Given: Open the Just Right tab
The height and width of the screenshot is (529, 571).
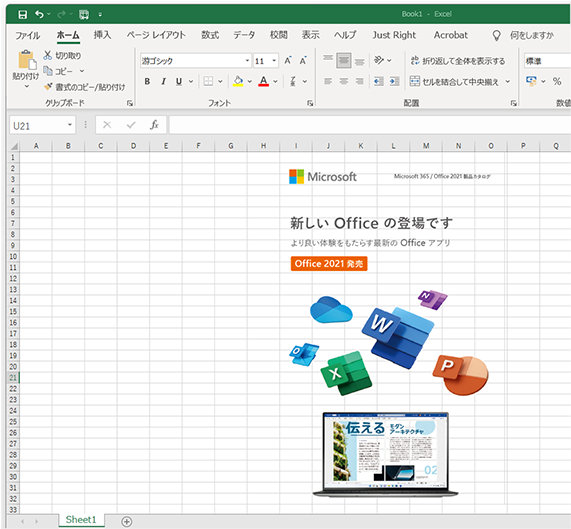Looking at the screenshot, I should tap(394, 35).
